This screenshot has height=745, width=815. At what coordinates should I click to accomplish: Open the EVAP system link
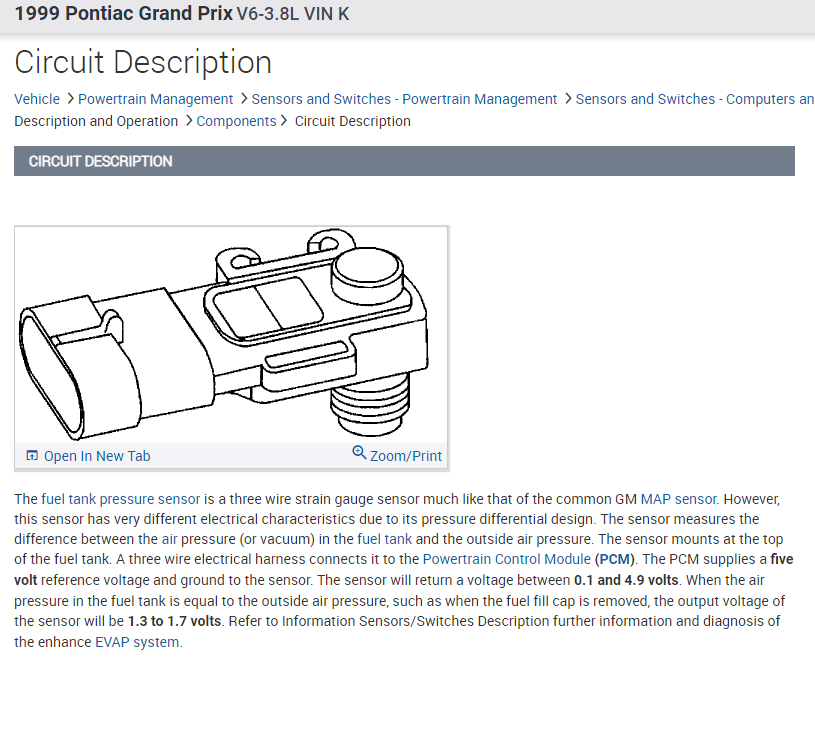tap(138, 642)
